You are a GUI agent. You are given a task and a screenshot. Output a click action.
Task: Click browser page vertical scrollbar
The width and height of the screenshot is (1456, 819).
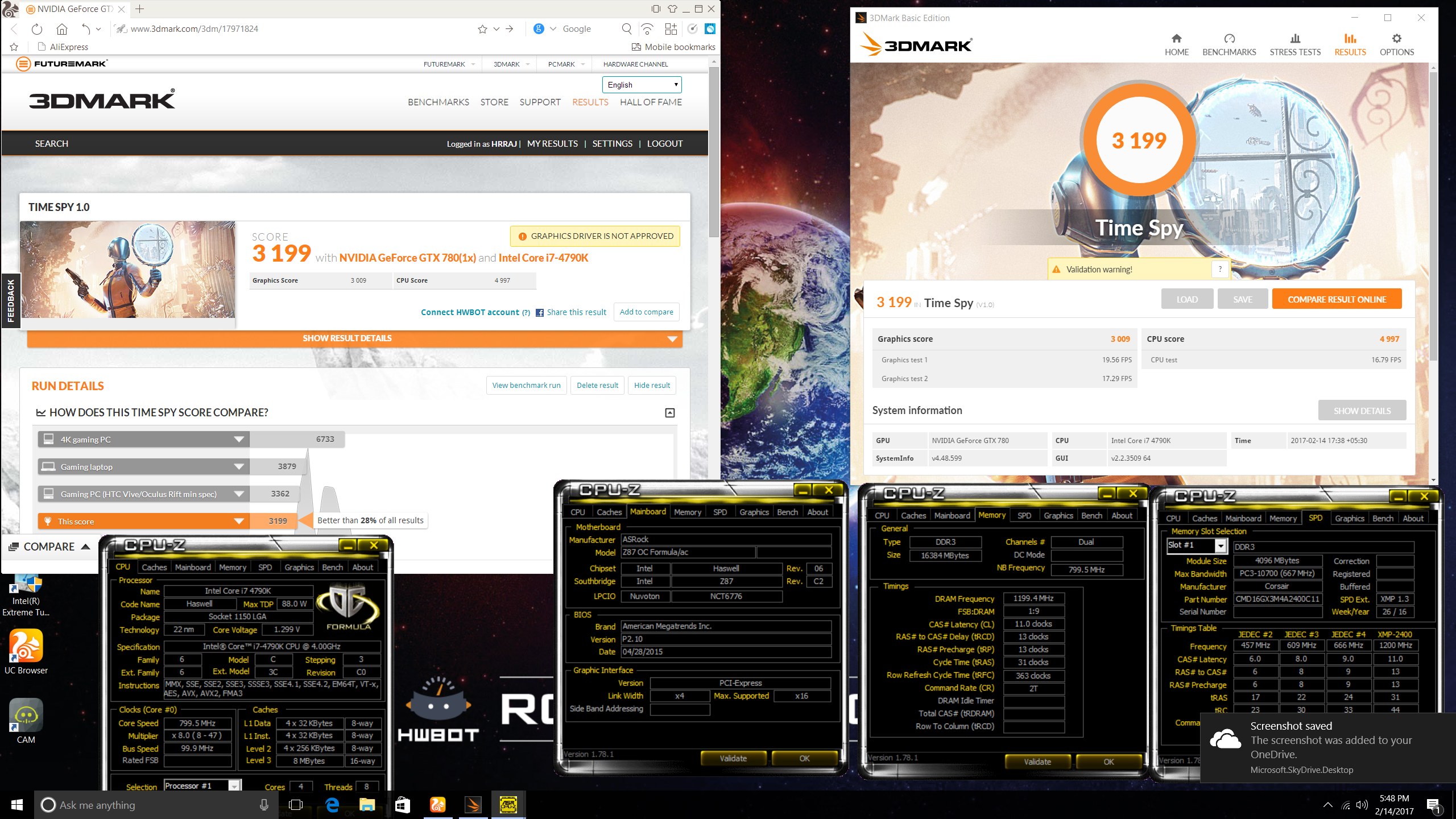(714, 151)
